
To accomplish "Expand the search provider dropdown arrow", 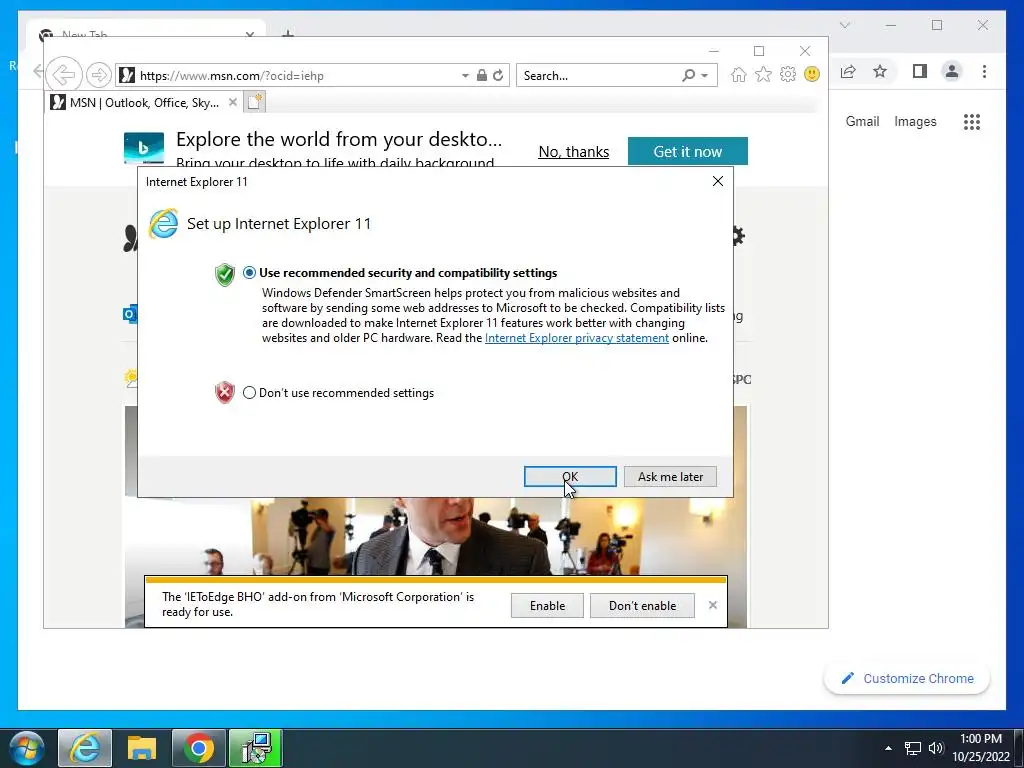I will (705, 76).
